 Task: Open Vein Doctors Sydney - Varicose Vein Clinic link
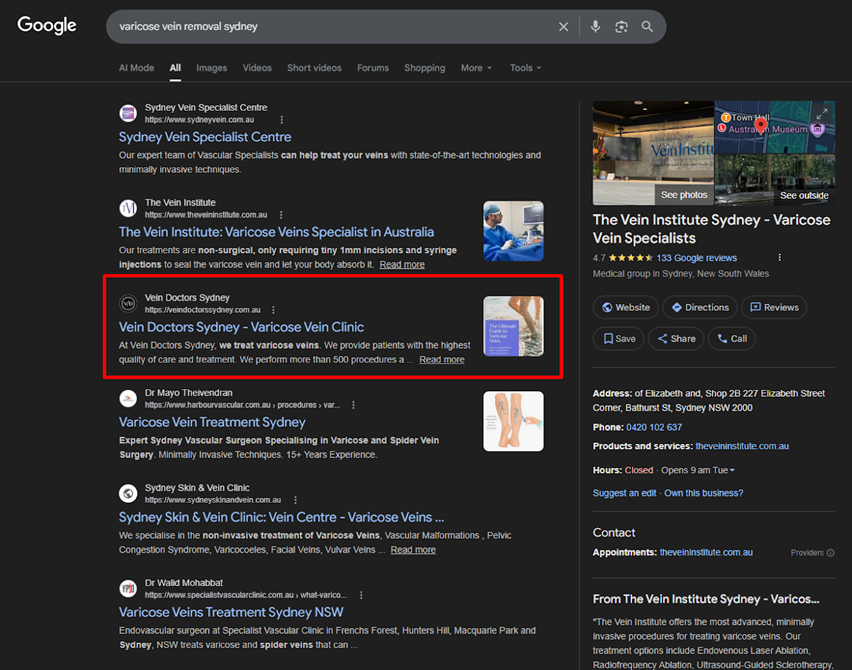tap(241, 327)
